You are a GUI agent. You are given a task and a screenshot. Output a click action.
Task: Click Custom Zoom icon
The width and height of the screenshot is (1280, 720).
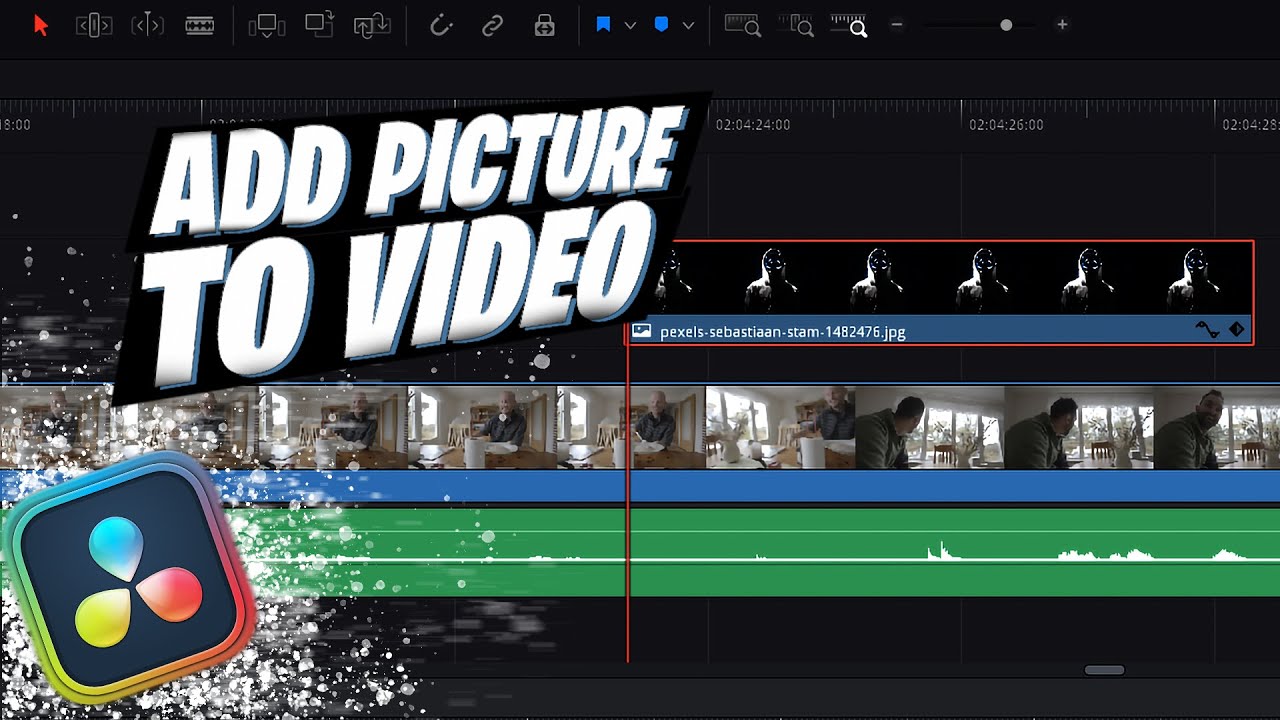[x=849, y=26]
